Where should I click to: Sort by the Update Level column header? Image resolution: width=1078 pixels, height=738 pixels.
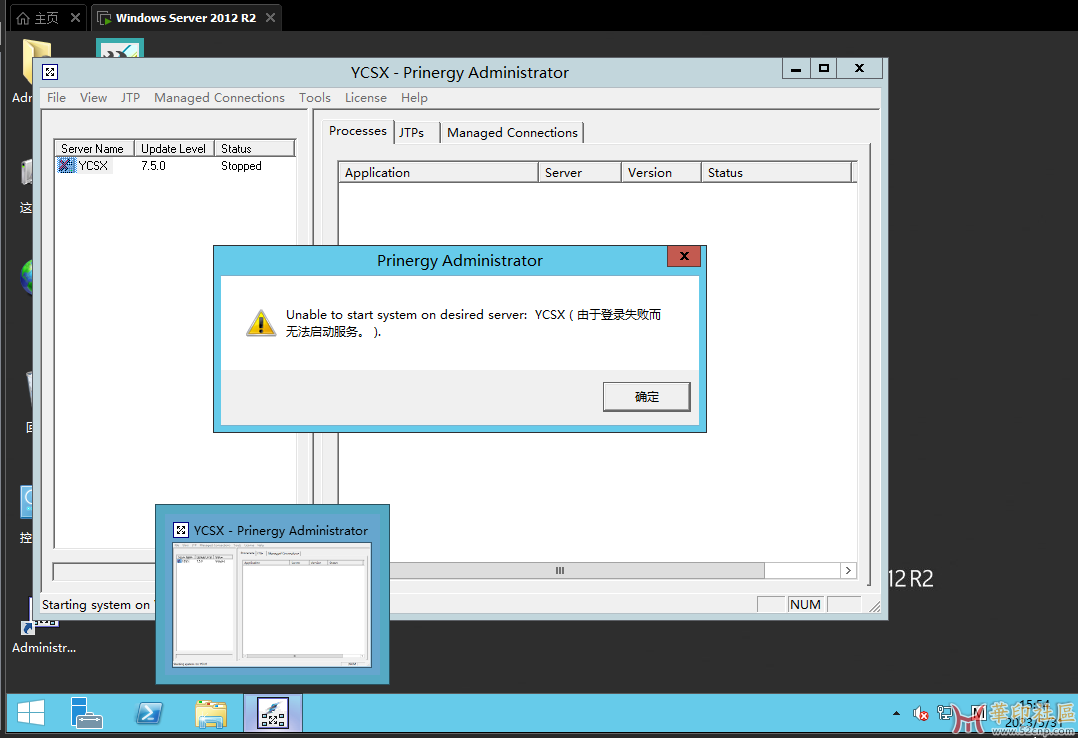point(174,149)
